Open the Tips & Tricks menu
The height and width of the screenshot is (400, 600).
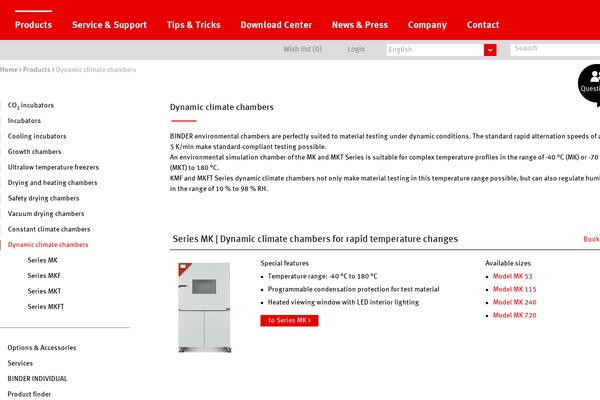[194, 25]
